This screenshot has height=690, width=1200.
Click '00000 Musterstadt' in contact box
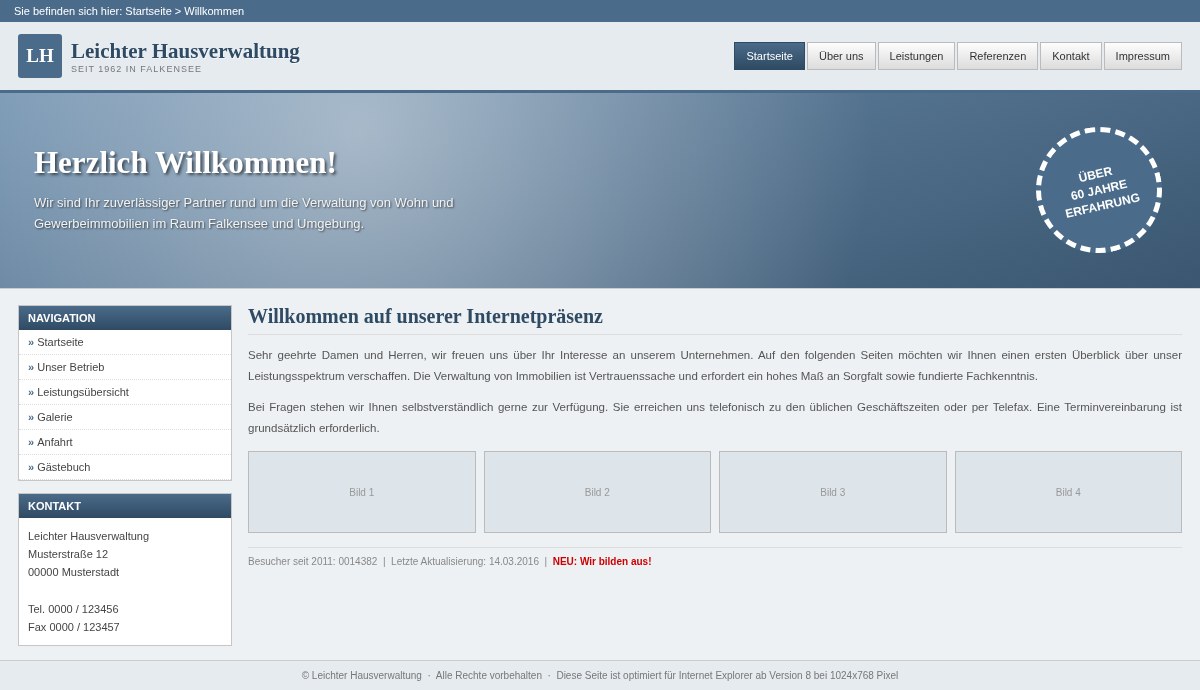tap(73, 572)
